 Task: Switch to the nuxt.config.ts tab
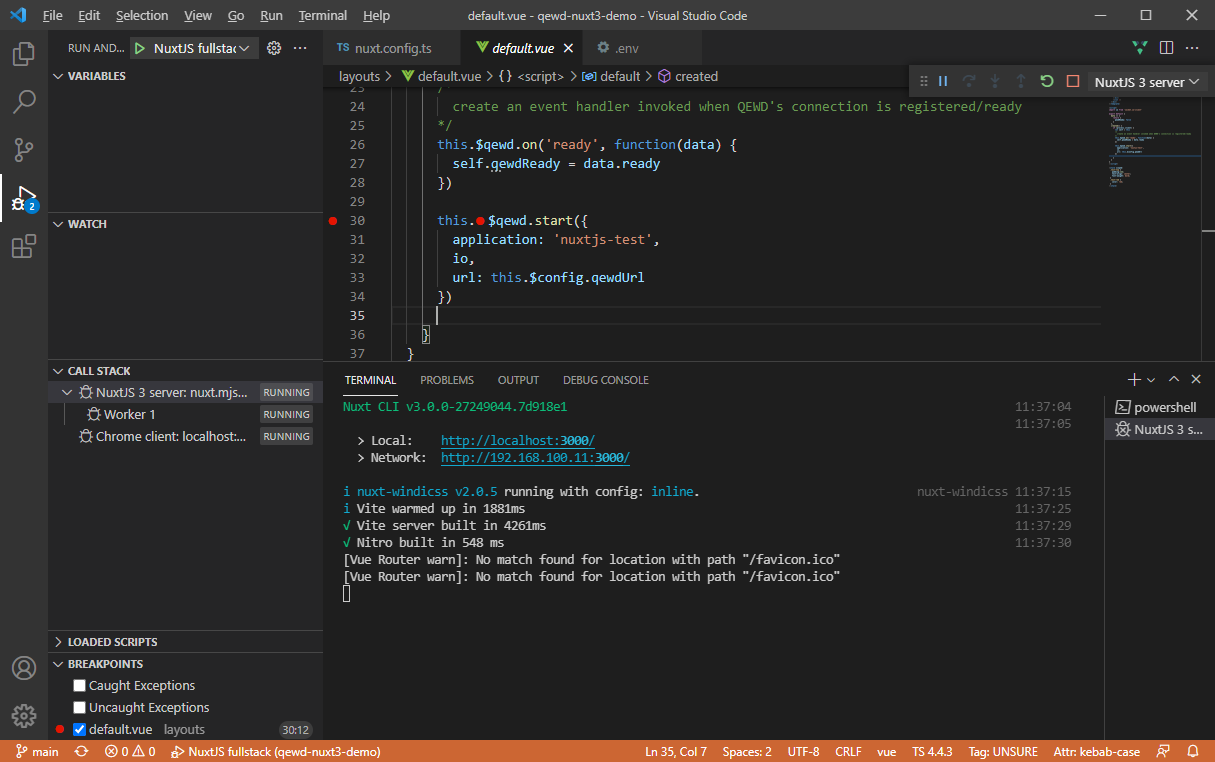point(392,48)
